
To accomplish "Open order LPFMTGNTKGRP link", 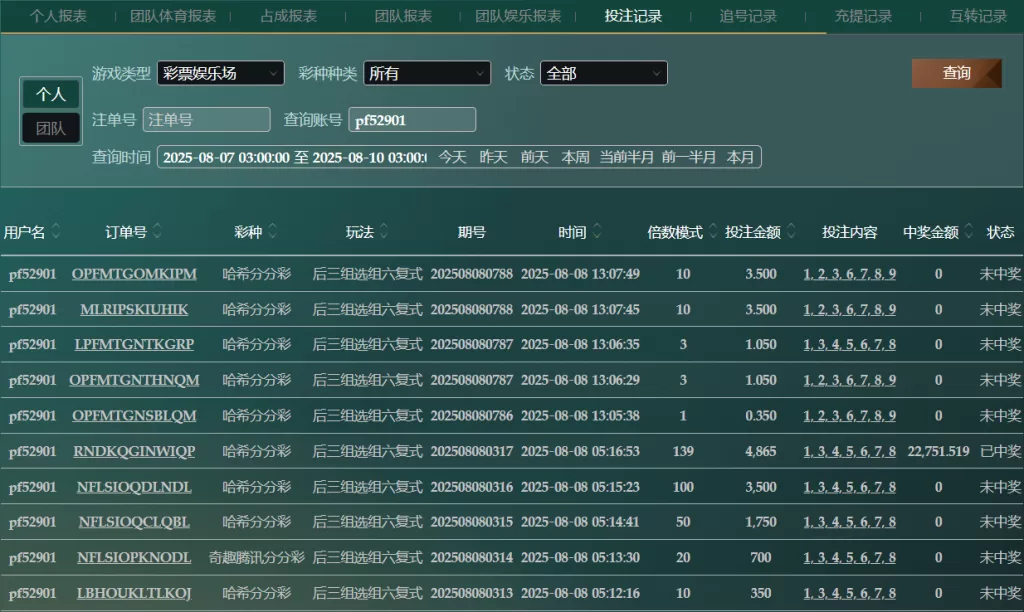I will tap(134, 344).
